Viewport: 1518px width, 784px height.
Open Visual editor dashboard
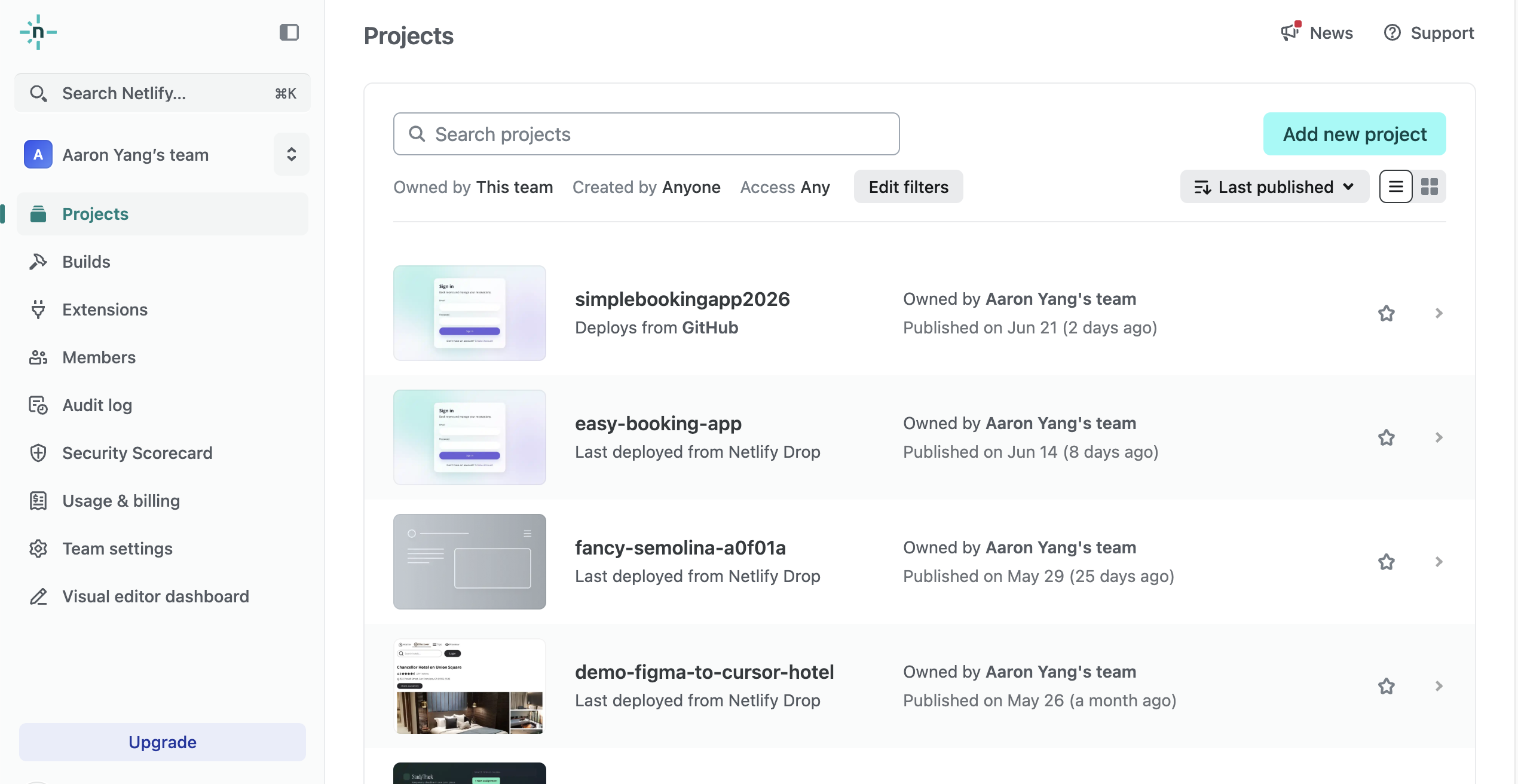pos(163,596)
